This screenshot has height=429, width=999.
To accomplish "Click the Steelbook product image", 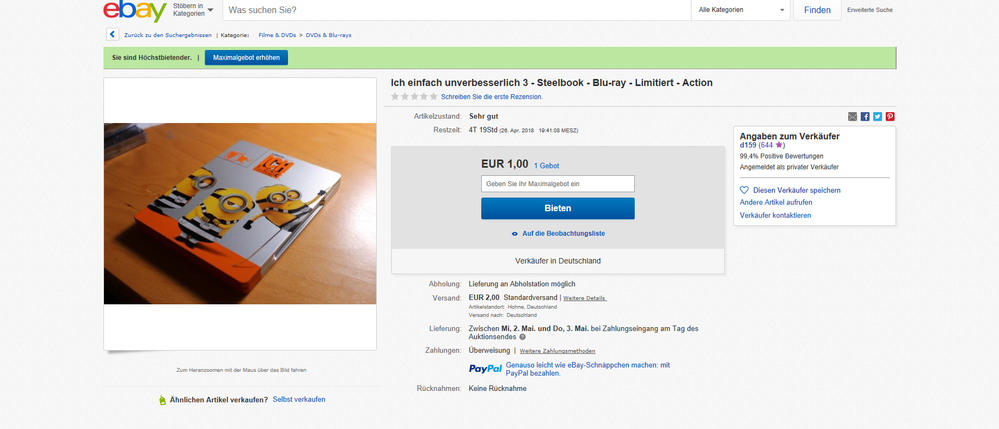I will pyautogui.click(x=239, y=213).
